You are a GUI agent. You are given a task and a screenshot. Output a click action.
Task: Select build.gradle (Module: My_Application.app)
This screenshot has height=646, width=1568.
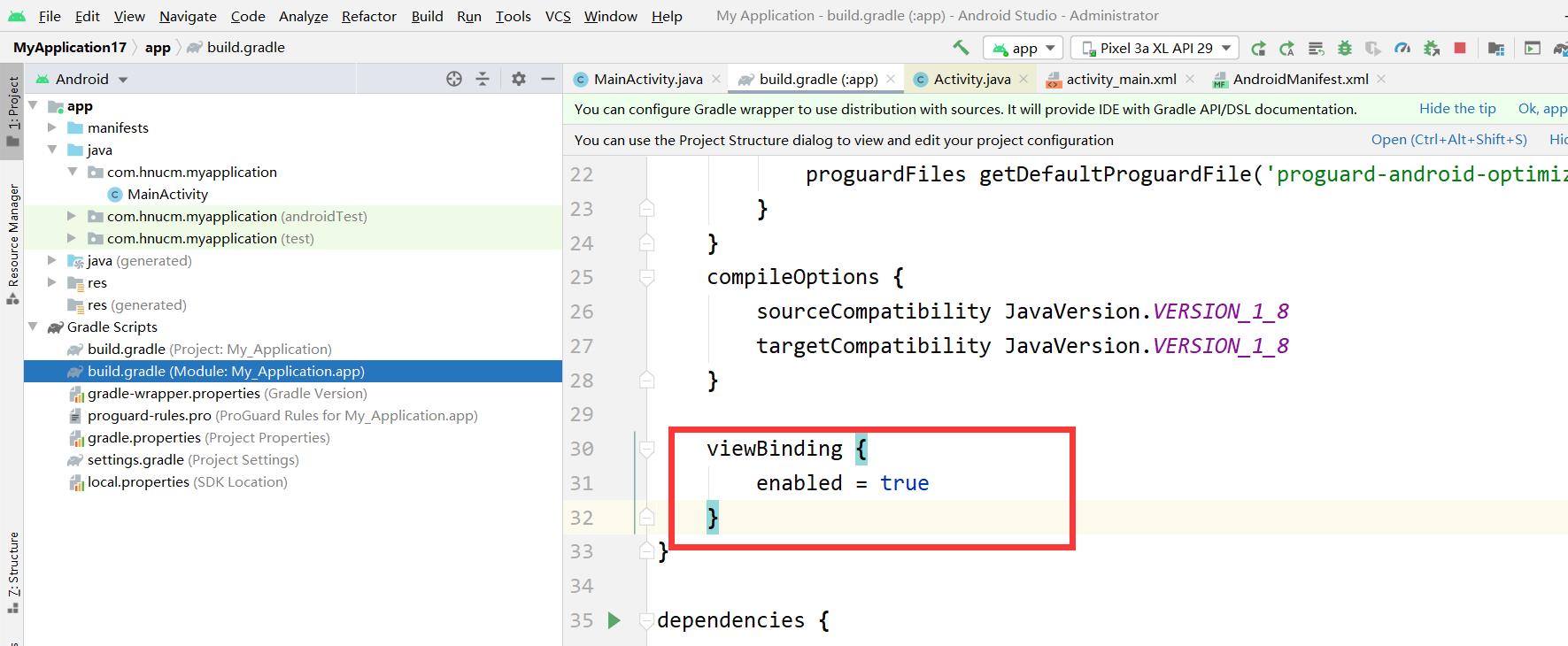coord(293,371)
